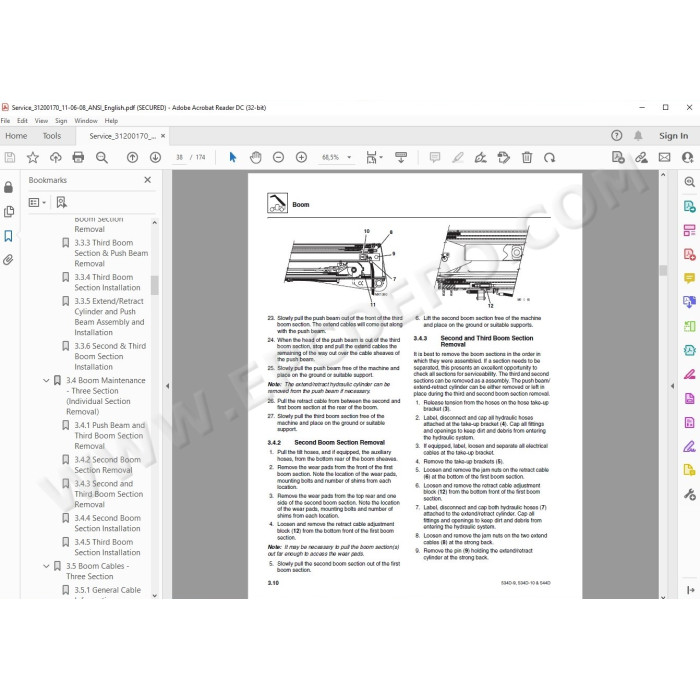Collapse the 3.4 Boom Maintenance bookmark
Viewport: 700px width, 700px height.
(x=46, y=380)
